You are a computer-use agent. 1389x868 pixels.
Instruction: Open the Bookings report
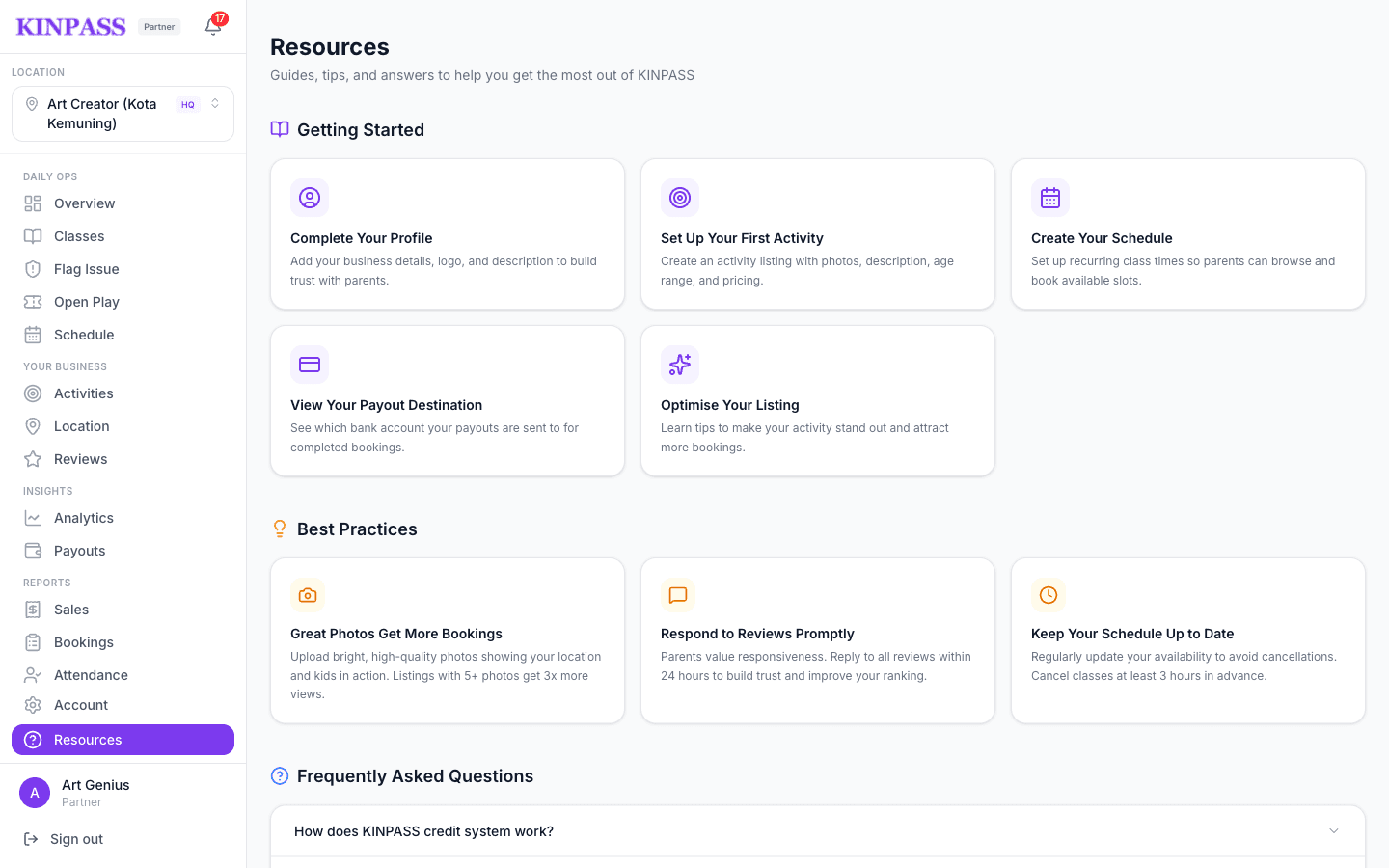click(123, 642)
